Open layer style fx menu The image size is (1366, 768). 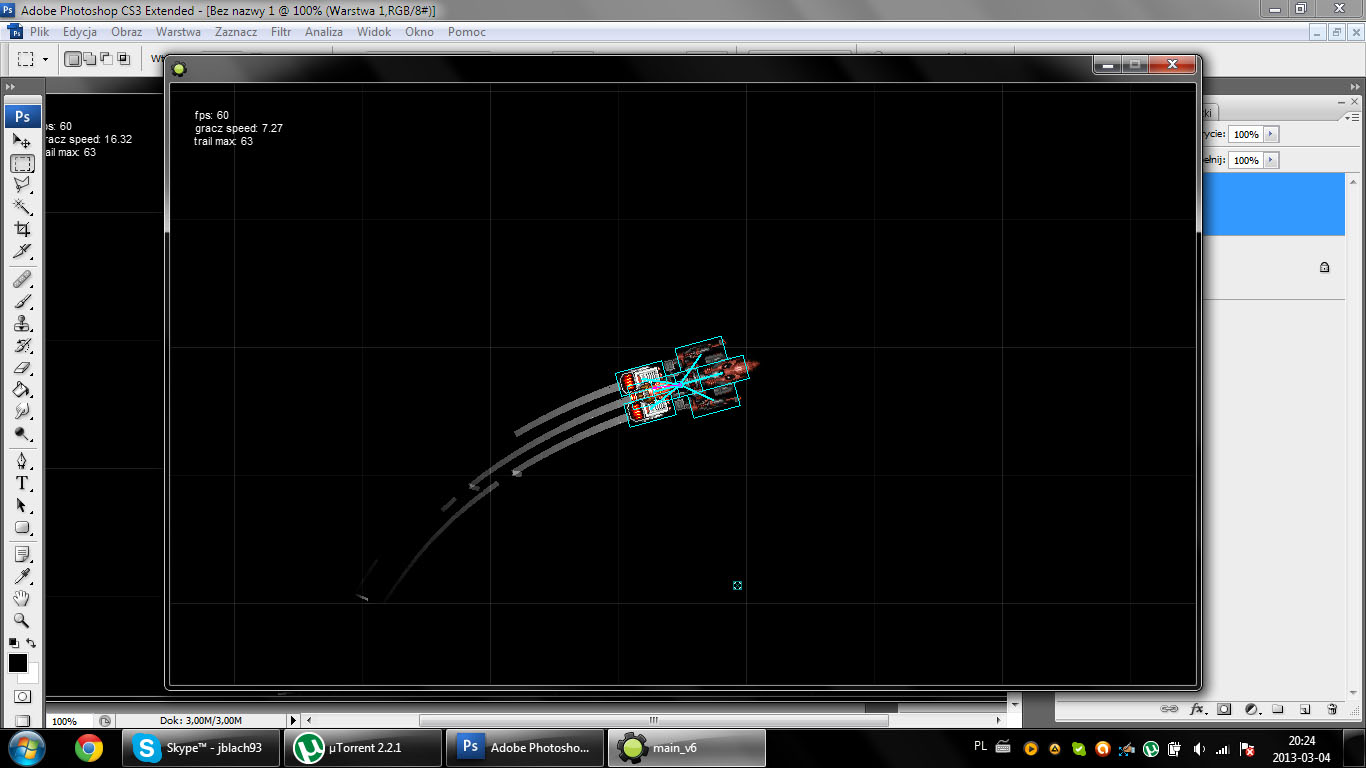tap(1198, 709)
